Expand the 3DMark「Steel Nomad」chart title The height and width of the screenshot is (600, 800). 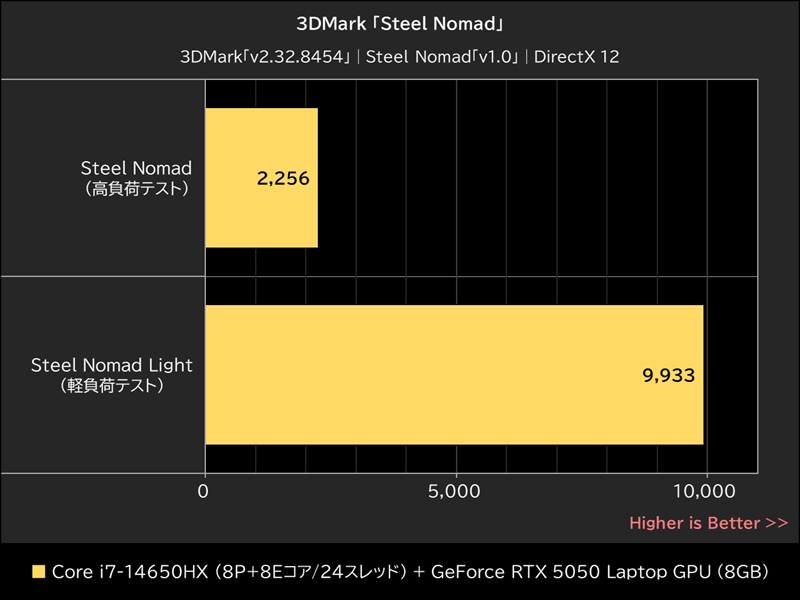(x=400, y=23)
